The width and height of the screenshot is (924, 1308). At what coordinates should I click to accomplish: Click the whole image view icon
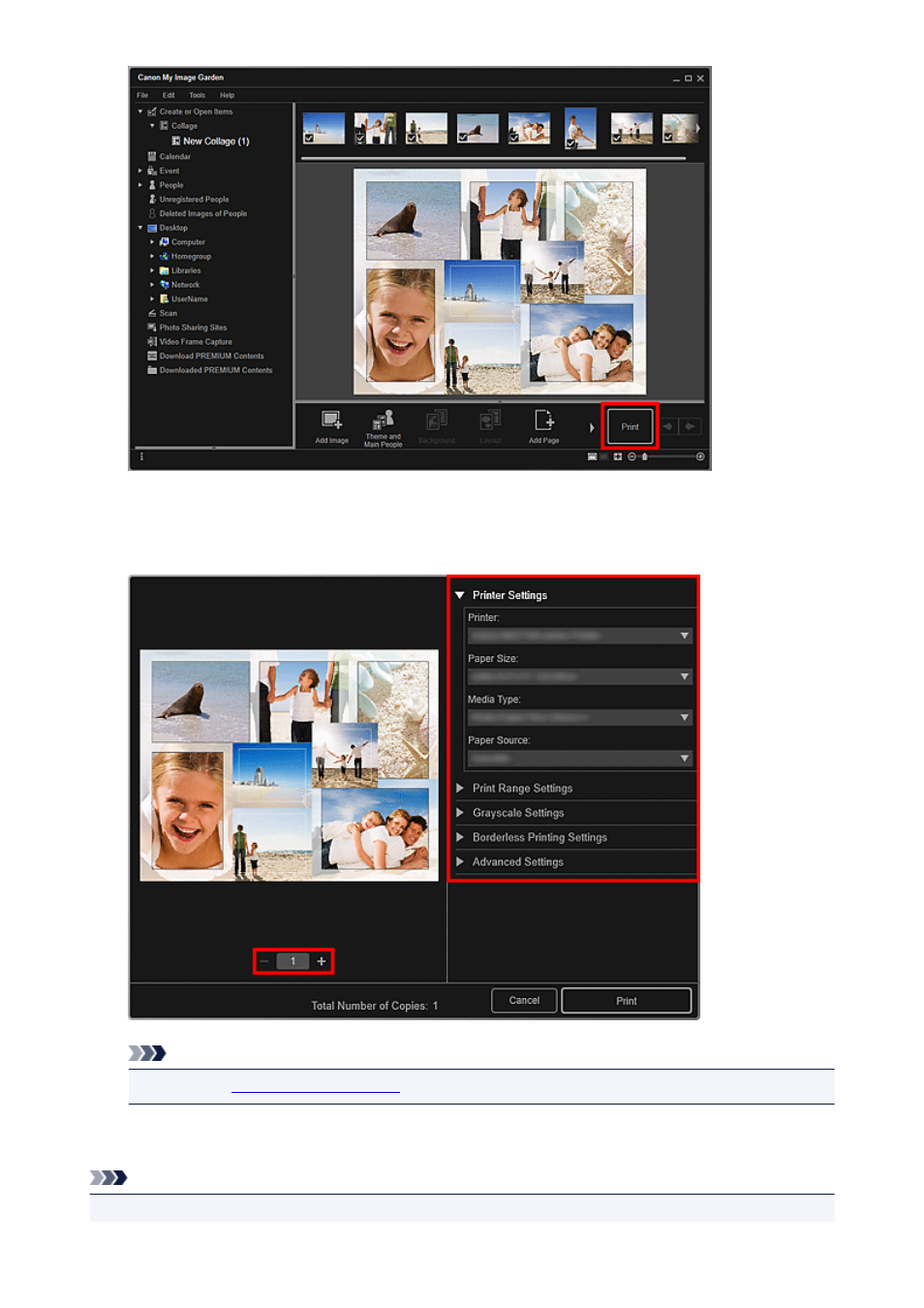[x=618, y=456]
